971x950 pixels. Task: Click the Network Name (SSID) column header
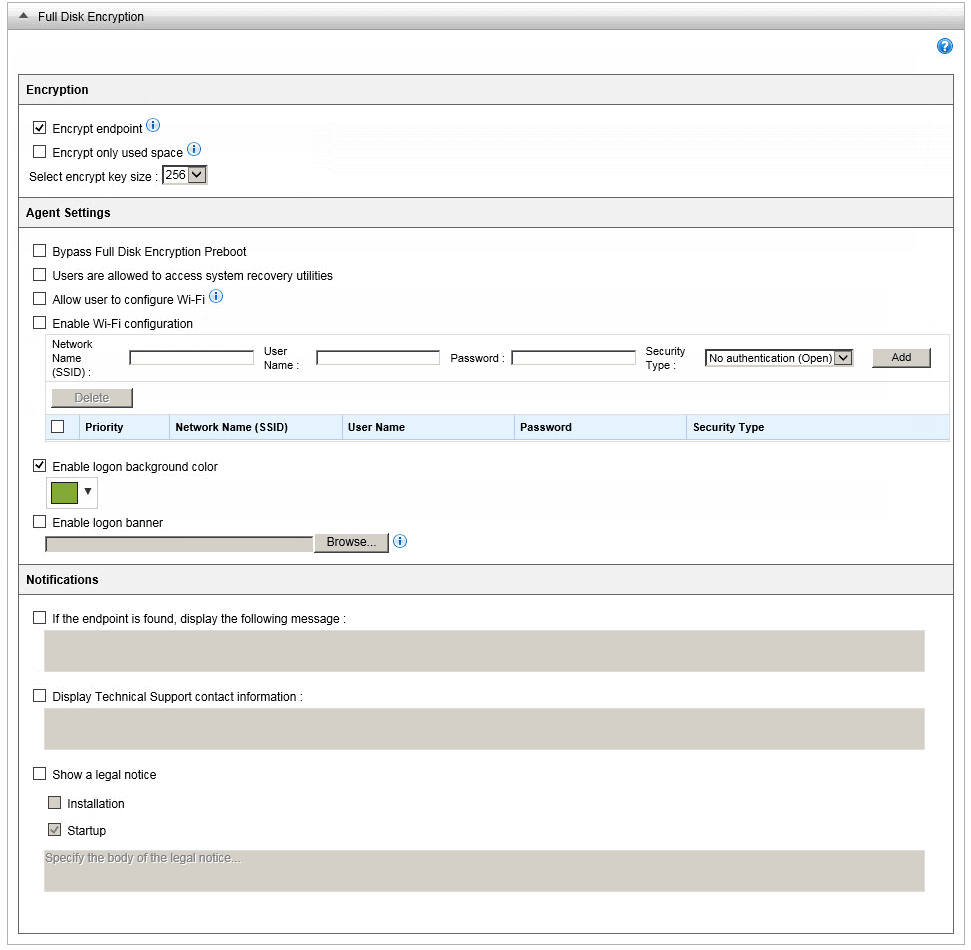click(231, 427)
